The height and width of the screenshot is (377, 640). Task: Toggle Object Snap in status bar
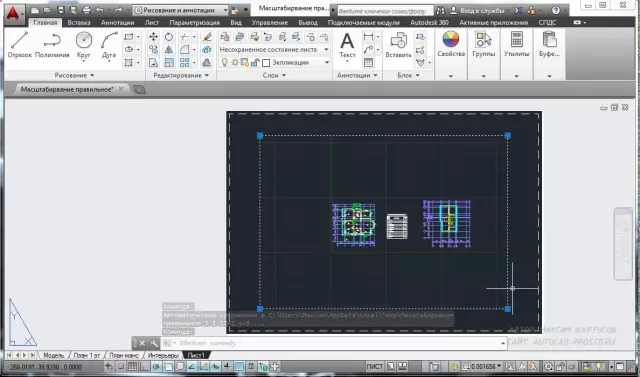click(168, 366)
